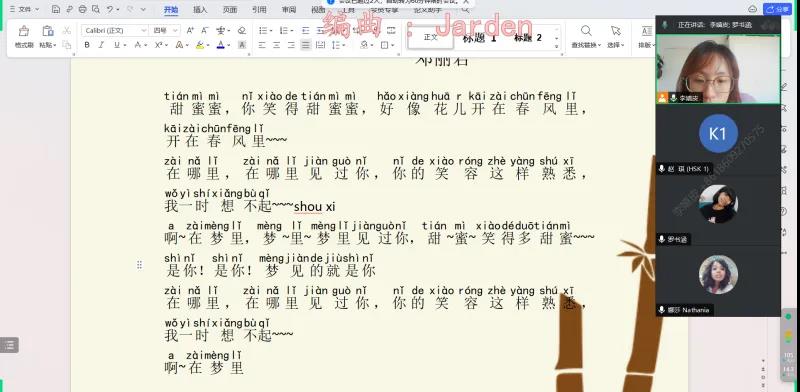Viewport: 800px width, 392px height.
Task: Click the Increase font size icon
Action: (x=190, y=31)
